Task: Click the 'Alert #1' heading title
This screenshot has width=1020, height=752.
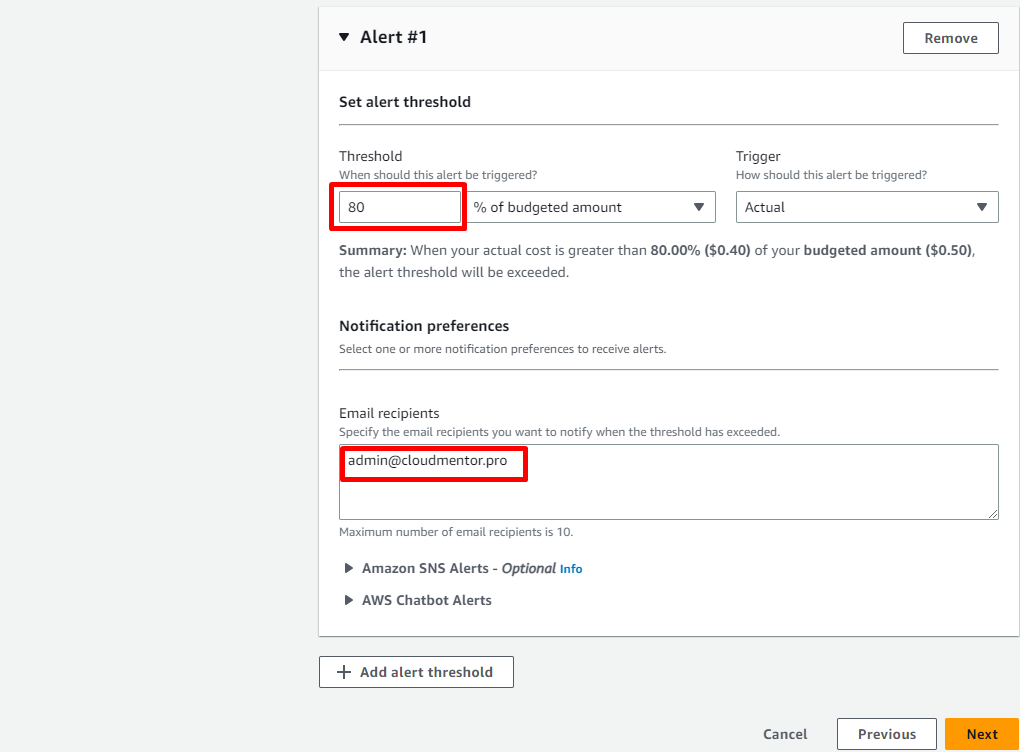Action: pyautogui.click(x=393, y=38)
